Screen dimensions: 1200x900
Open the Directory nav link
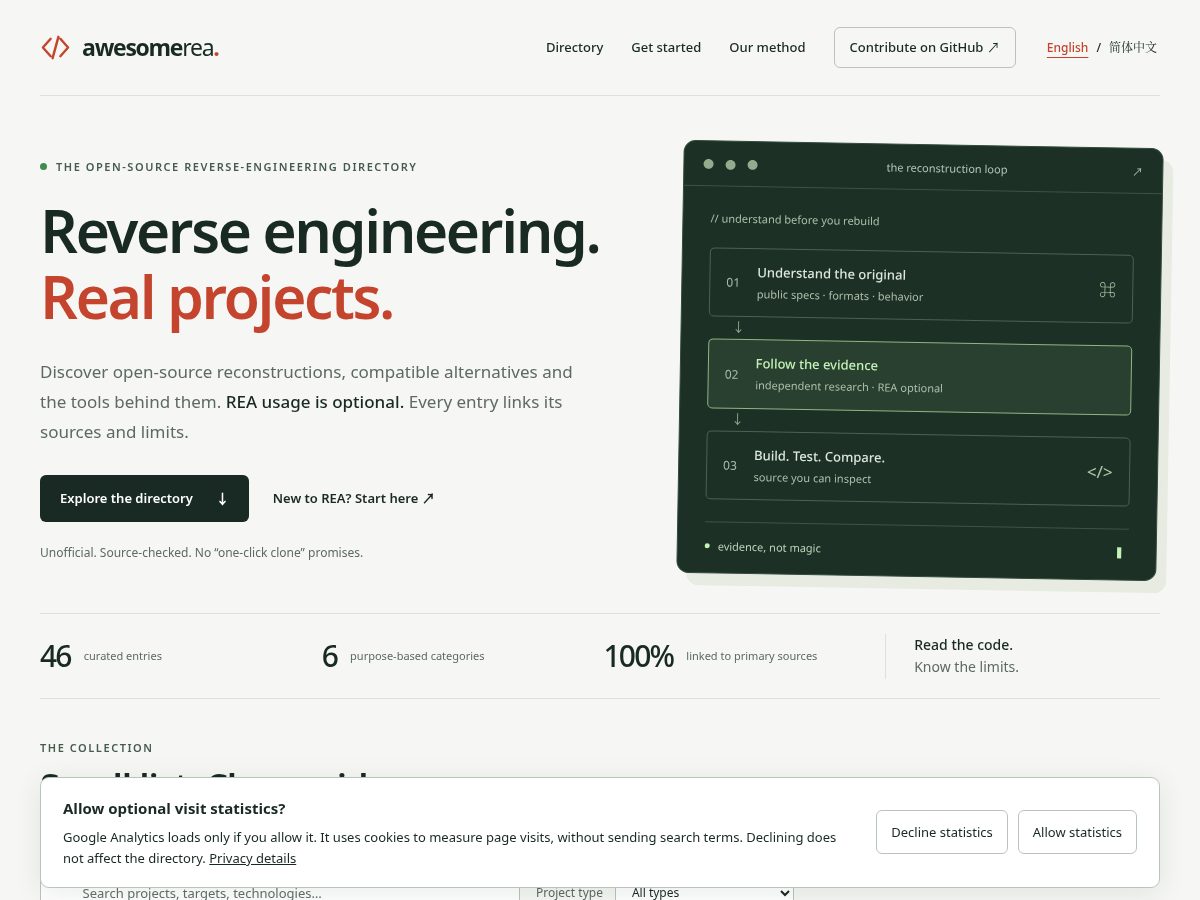(574, 47)
